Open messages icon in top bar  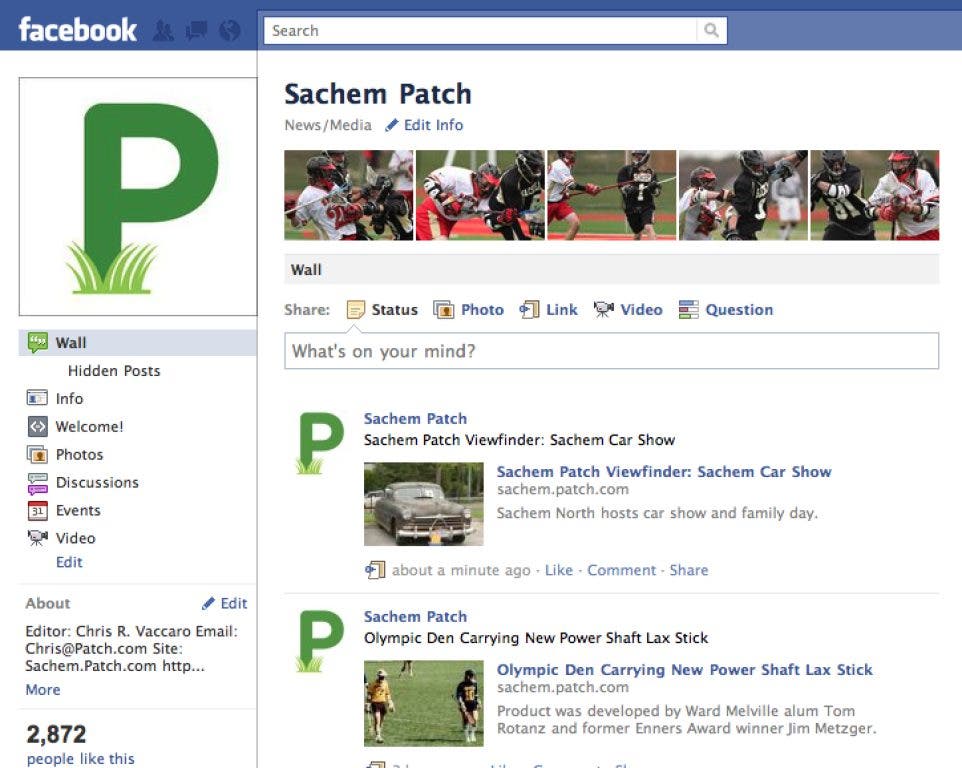click(196, 30)
